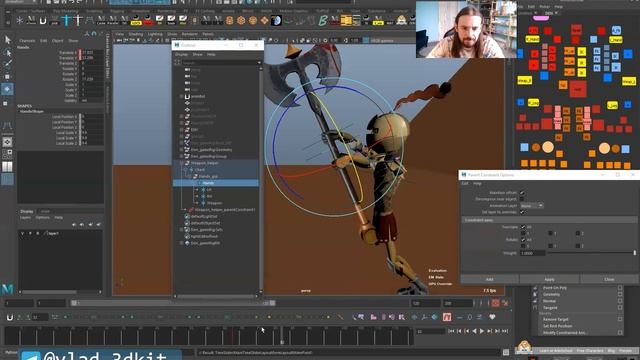
Task: Click the green B shelf icon
Action: click(x=323, y=20)
